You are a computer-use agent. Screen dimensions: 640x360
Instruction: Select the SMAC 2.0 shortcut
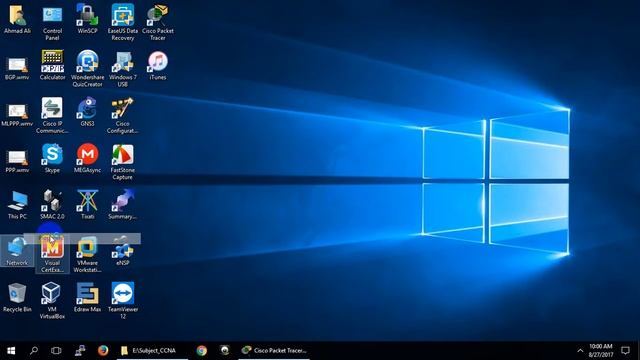[x=52, y=205]
